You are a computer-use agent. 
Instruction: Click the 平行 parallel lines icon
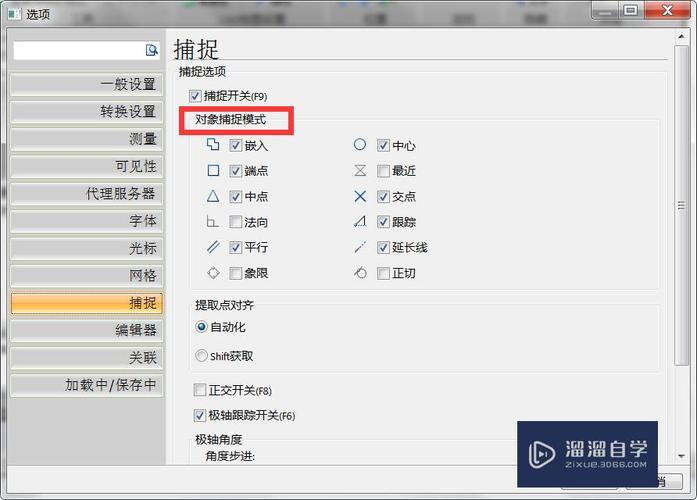[213, 247]
